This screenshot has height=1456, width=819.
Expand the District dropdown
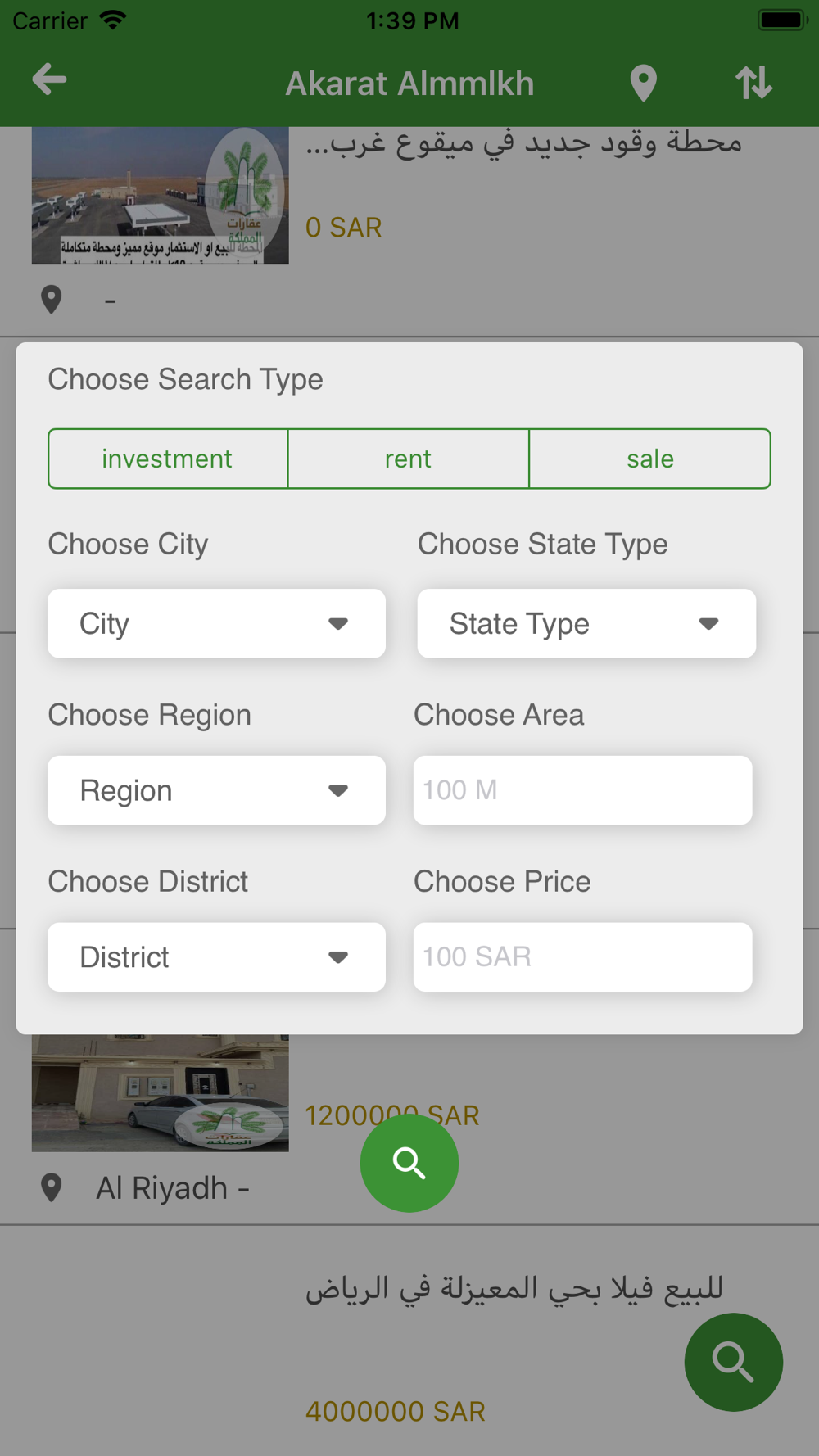pyautogui.click(x=216, y=957)
